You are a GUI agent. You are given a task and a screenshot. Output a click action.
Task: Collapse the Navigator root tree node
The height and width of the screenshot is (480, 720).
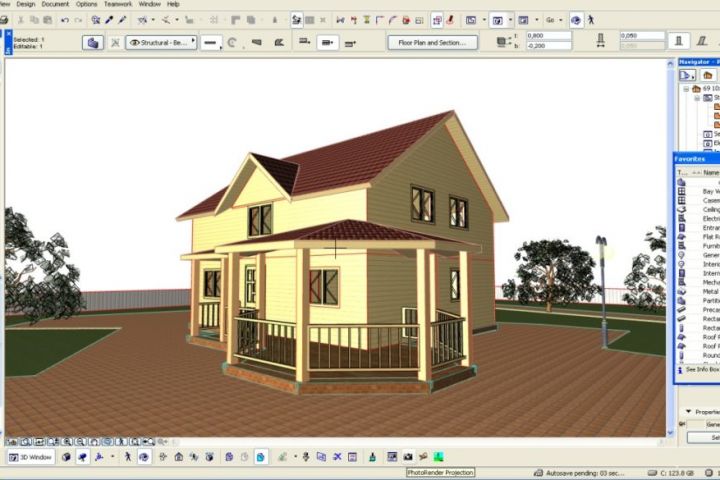click(686, 89)
